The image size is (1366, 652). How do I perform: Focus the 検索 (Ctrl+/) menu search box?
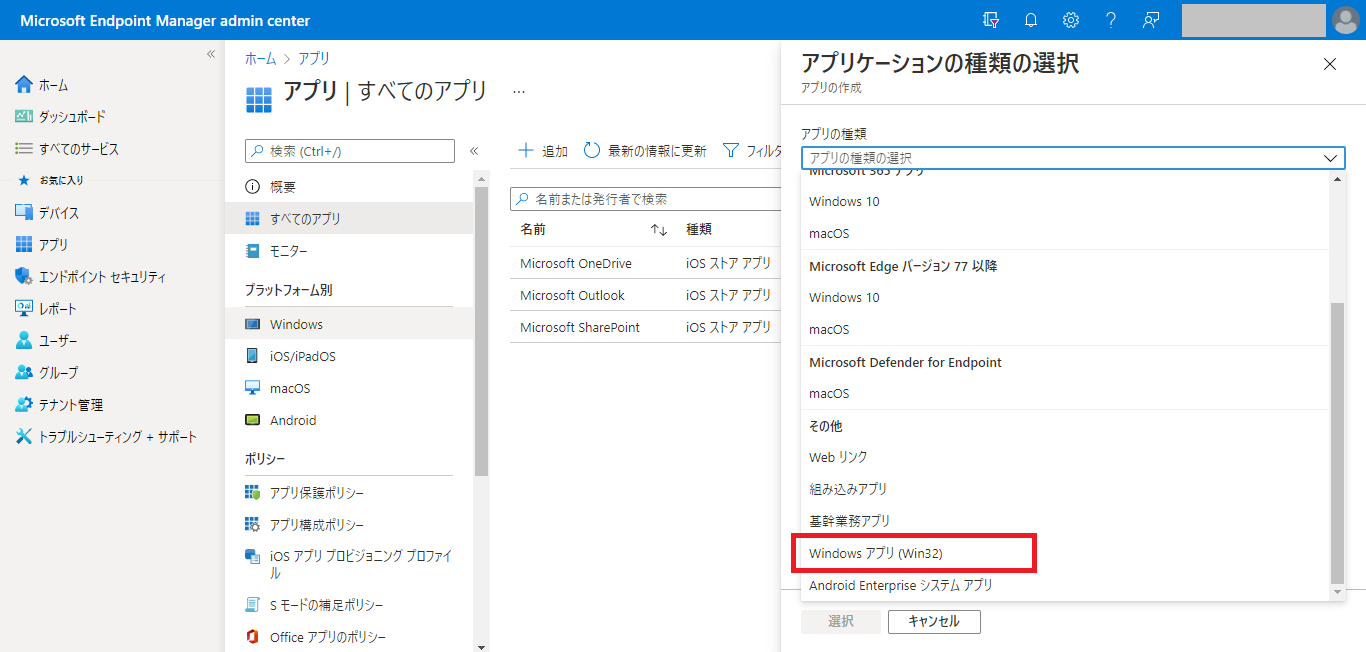[350, 151]
